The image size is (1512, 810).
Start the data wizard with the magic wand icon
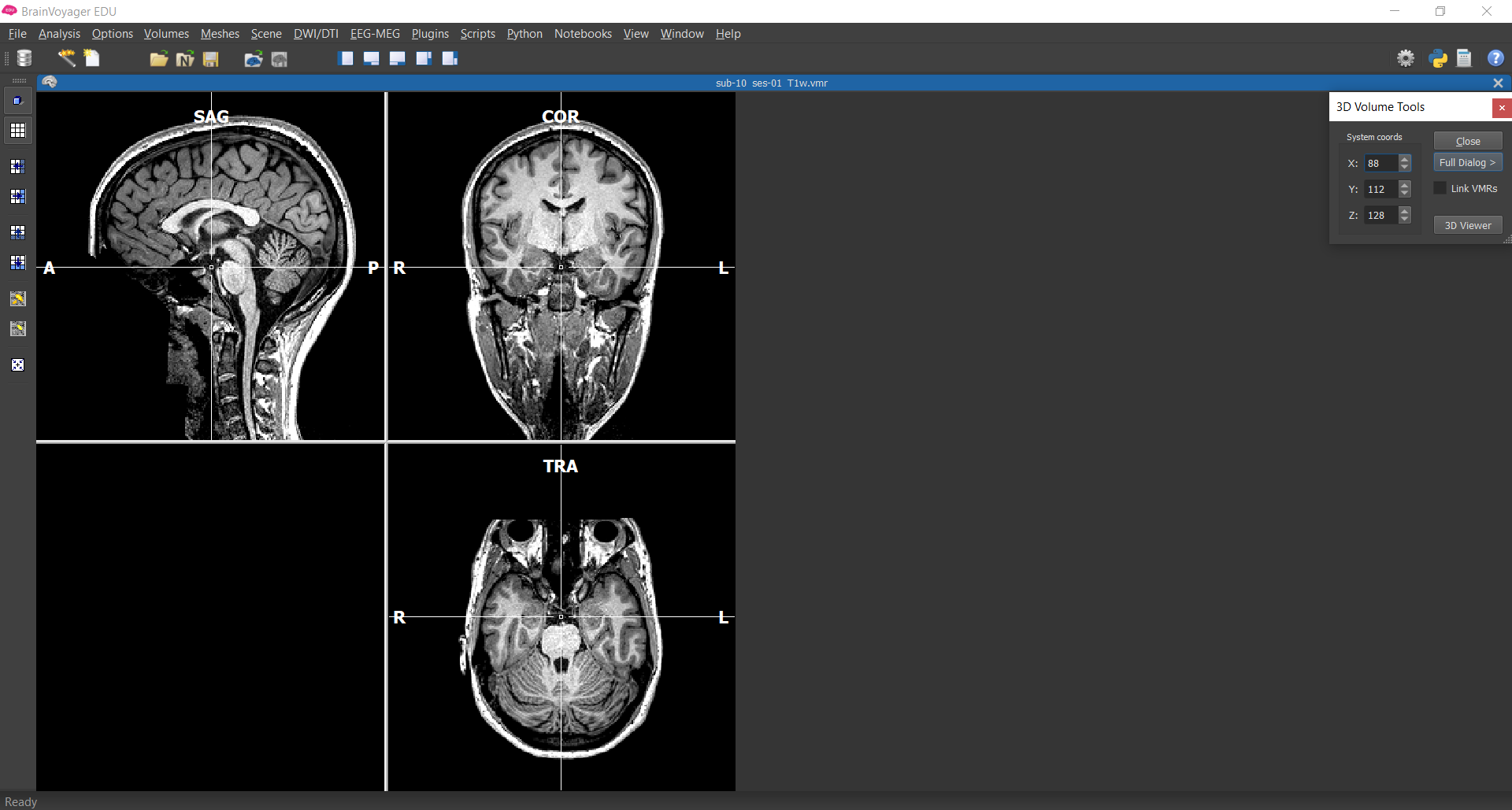click(x=66, y=58)
